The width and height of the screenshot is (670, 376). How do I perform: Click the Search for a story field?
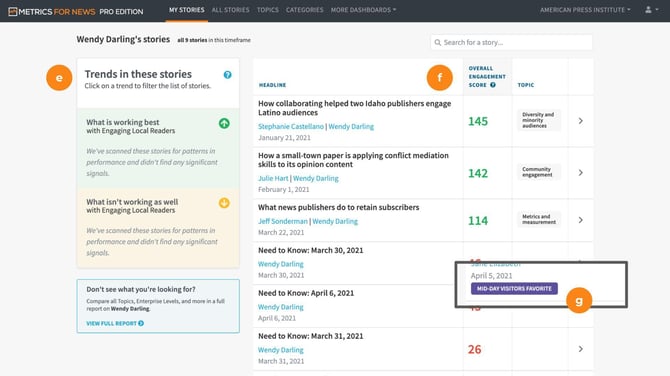(511, 42)
